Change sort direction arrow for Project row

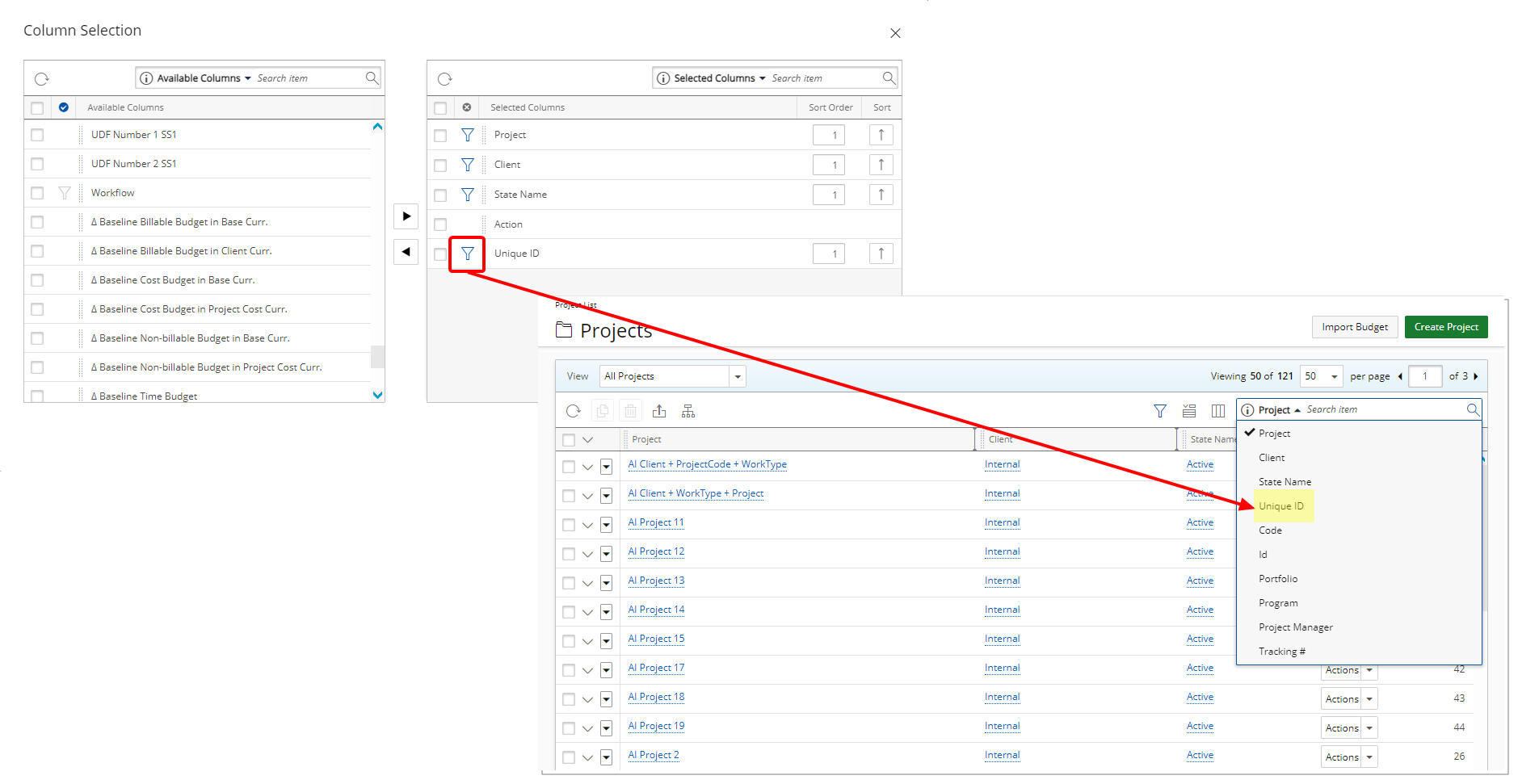click(881, 135)
